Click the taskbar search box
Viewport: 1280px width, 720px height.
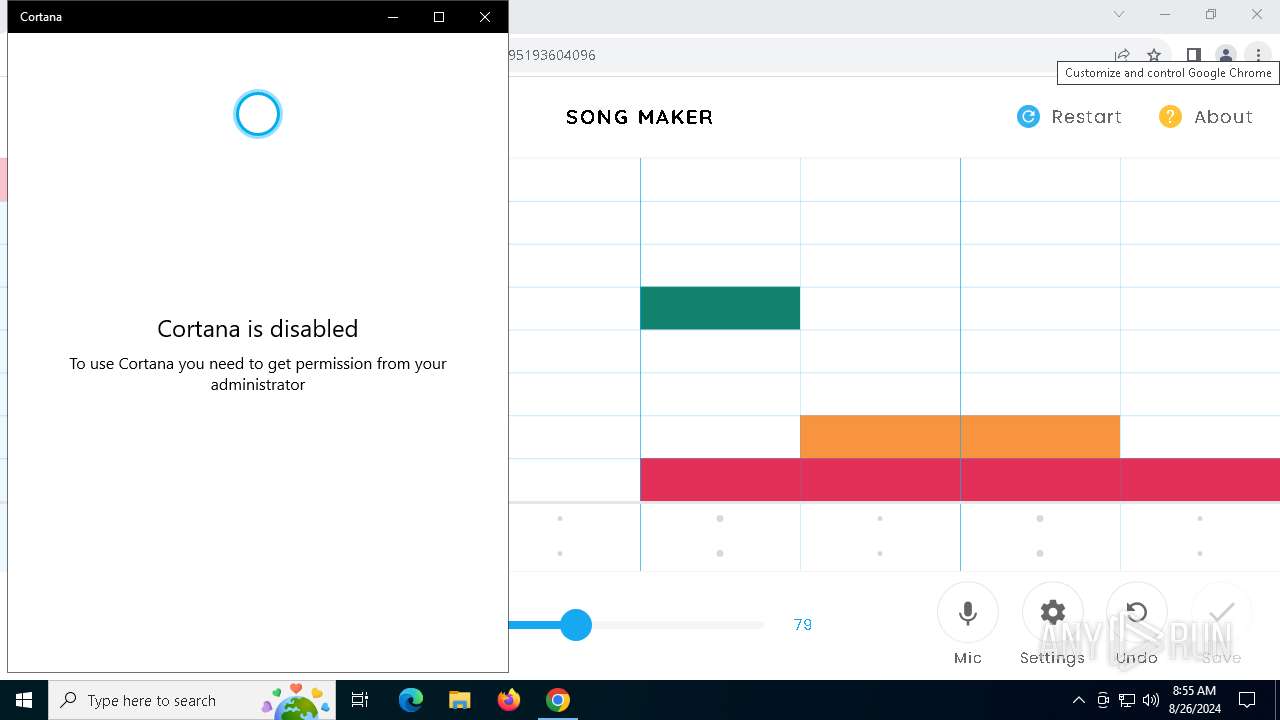tap(192, 700)
